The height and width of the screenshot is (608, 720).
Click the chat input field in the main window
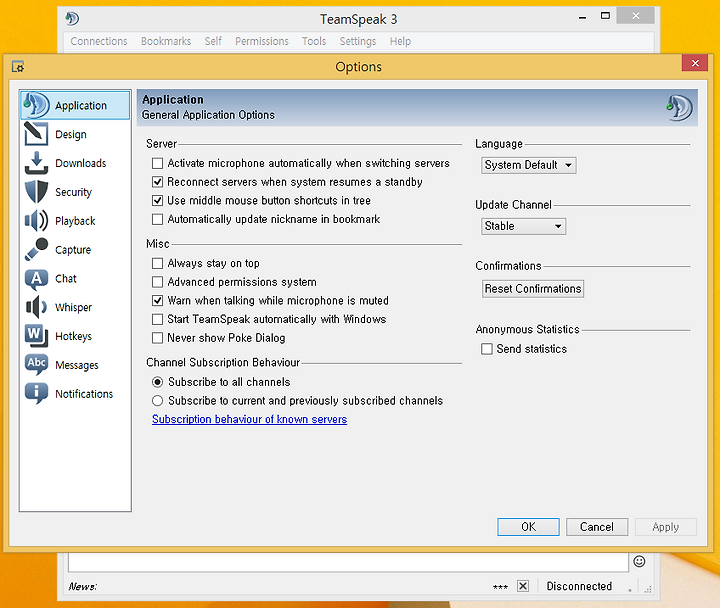click(x=348, y=562)
